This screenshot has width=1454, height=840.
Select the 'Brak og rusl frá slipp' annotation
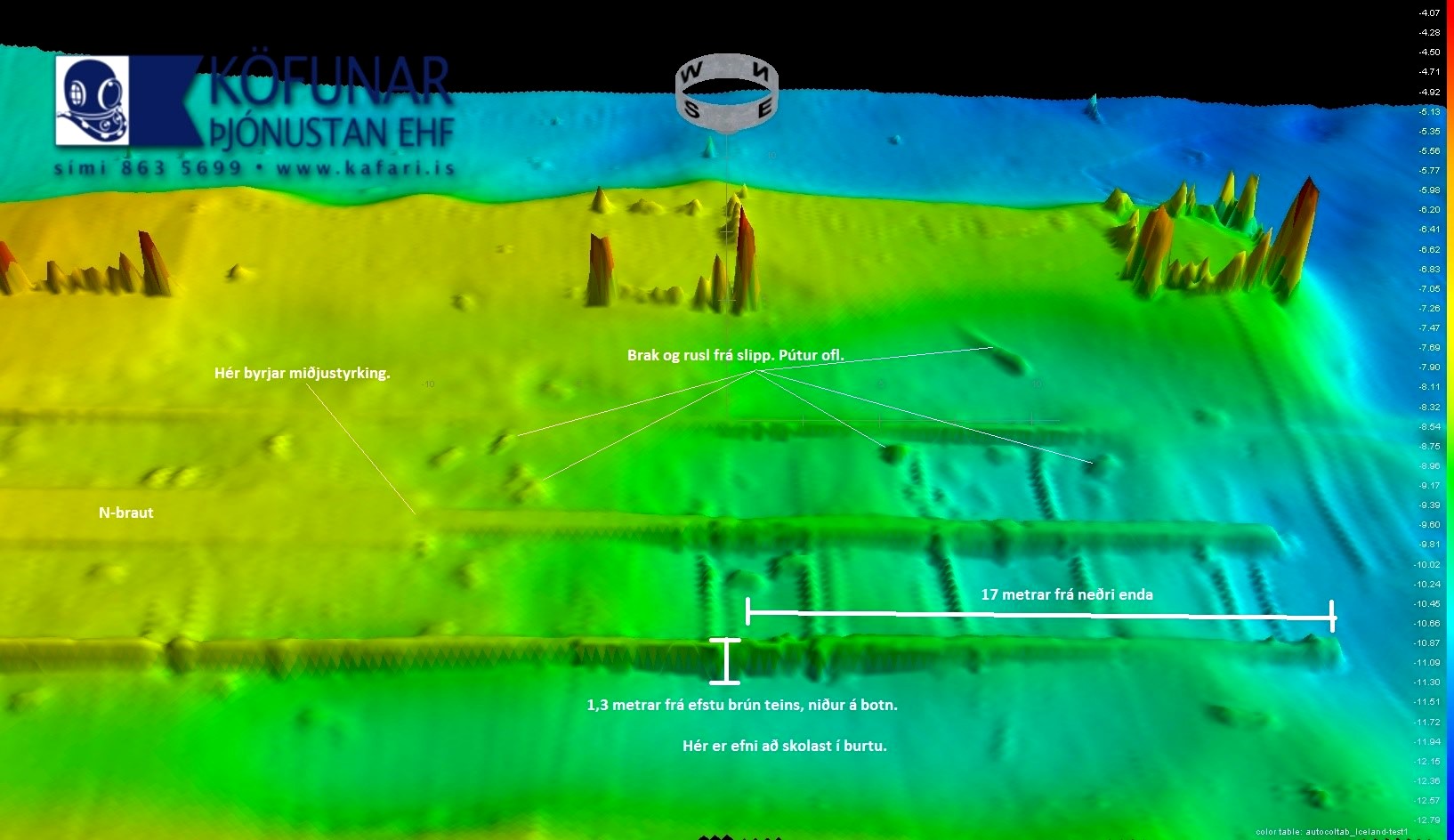[x=735, y=355]
